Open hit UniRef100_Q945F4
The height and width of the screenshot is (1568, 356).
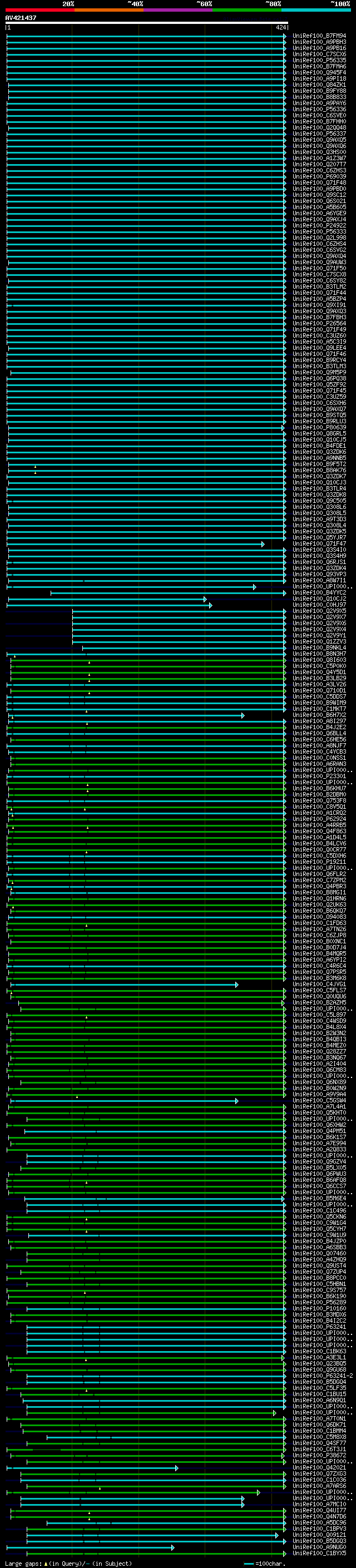pos(319,72)
